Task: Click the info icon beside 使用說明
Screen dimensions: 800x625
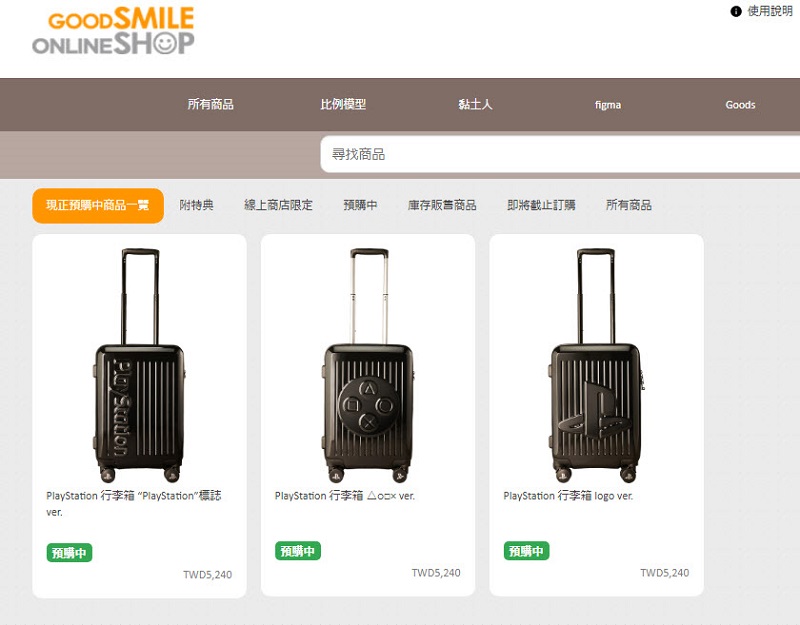Action: 736,11
